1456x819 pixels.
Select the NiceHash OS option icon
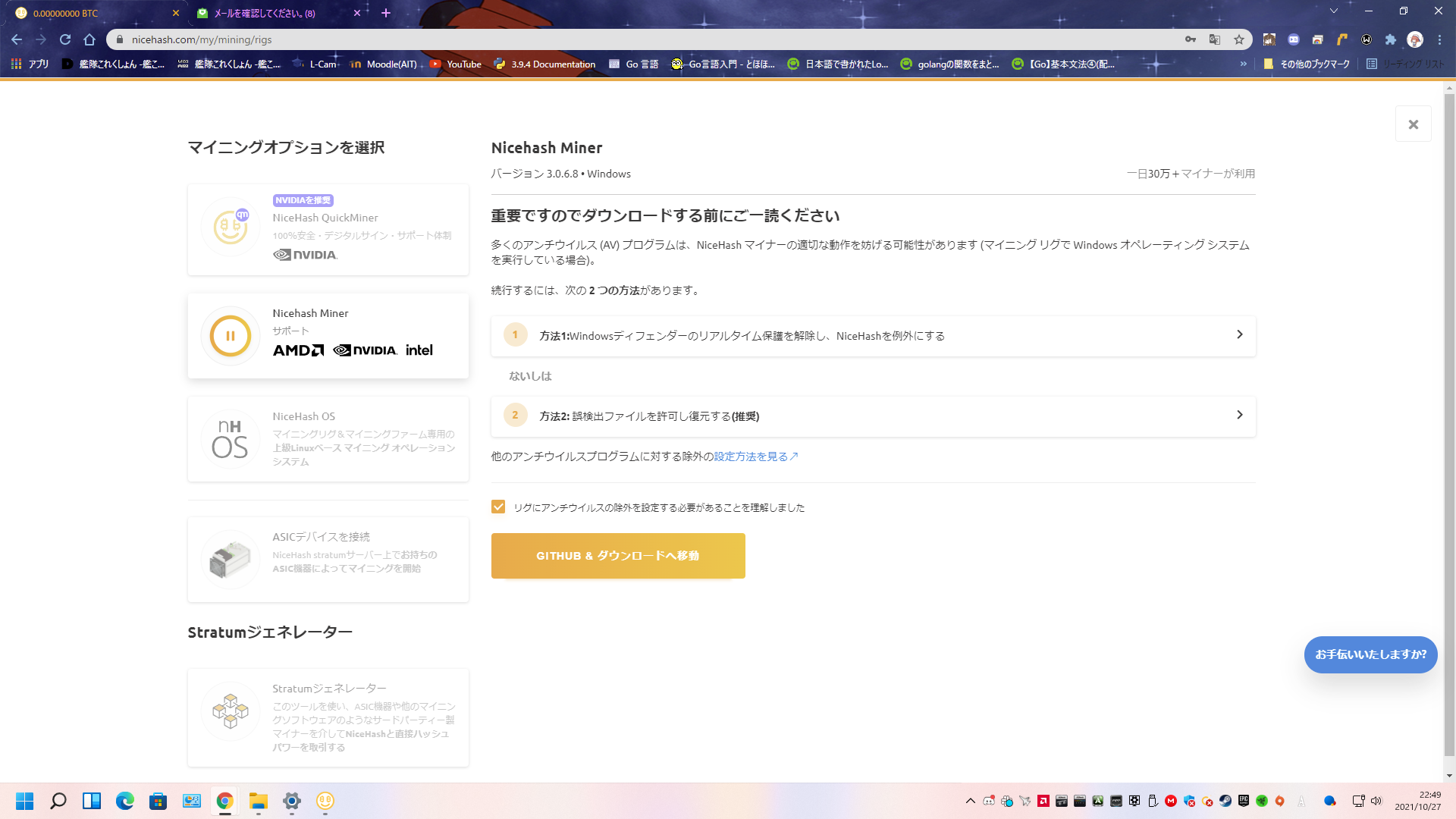click(x=230, y=439)
